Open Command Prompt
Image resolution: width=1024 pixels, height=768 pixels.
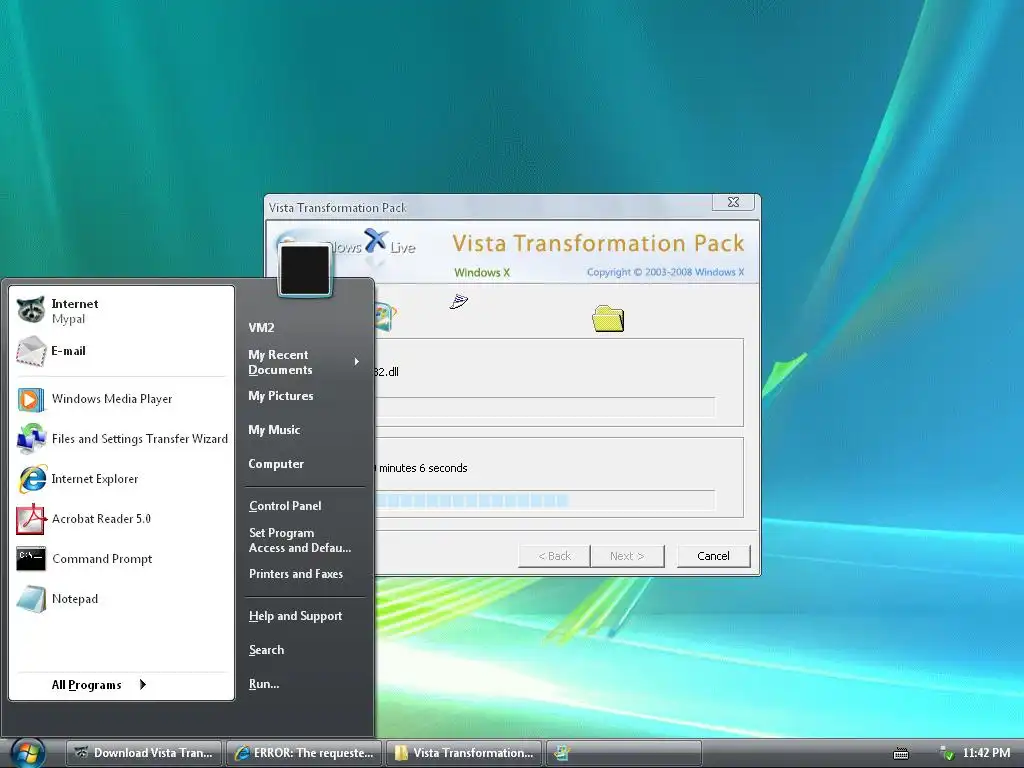[x=121, y=559]
